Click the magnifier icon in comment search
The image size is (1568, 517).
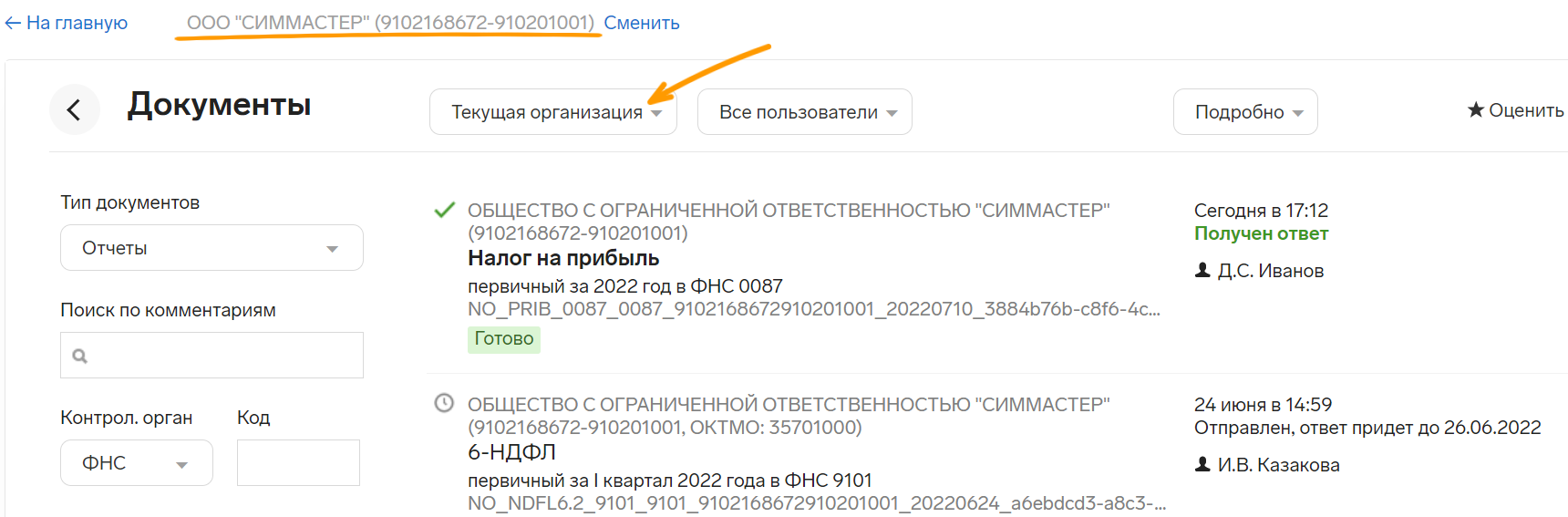click(80, 356)
